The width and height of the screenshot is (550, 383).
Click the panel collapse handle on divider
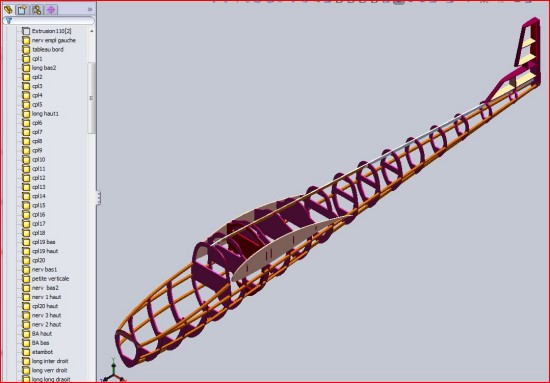click(99, 198)
